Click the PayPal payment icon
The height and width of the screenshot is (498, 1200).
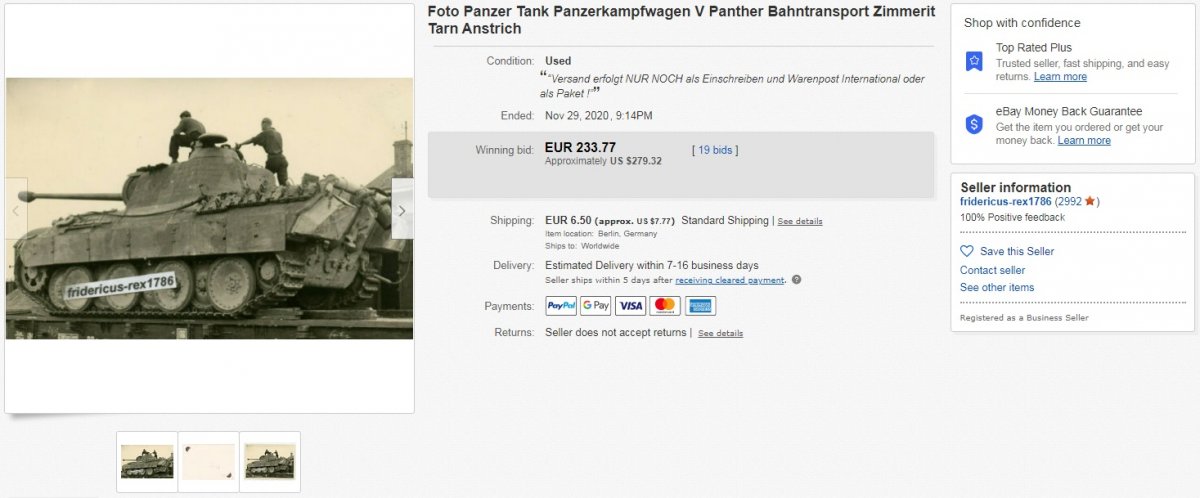[561, 306]
